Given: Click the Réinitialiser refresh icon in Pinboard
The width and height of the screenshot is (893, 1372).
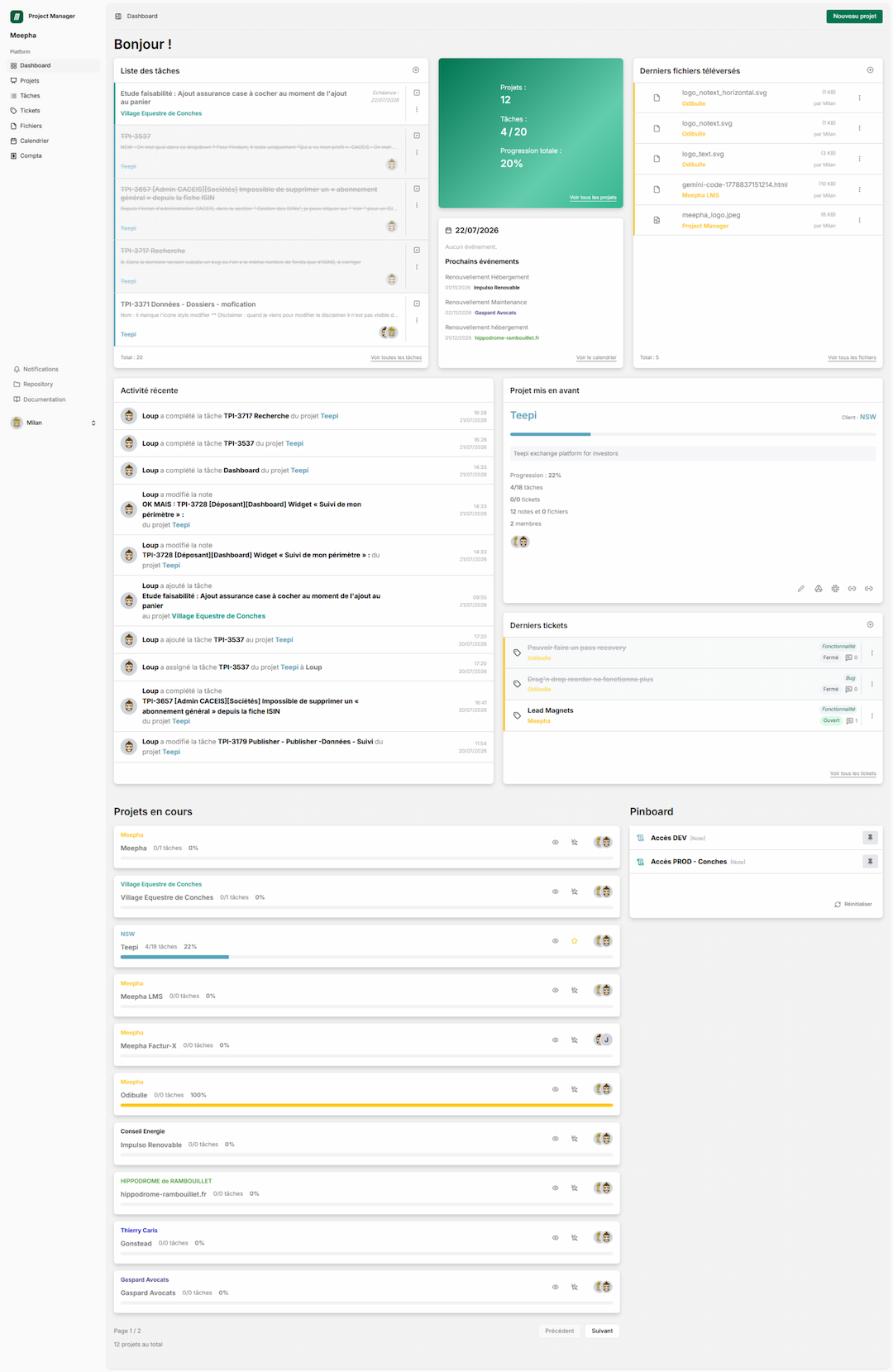Looking at the screenshot, I should coord(838,904).
